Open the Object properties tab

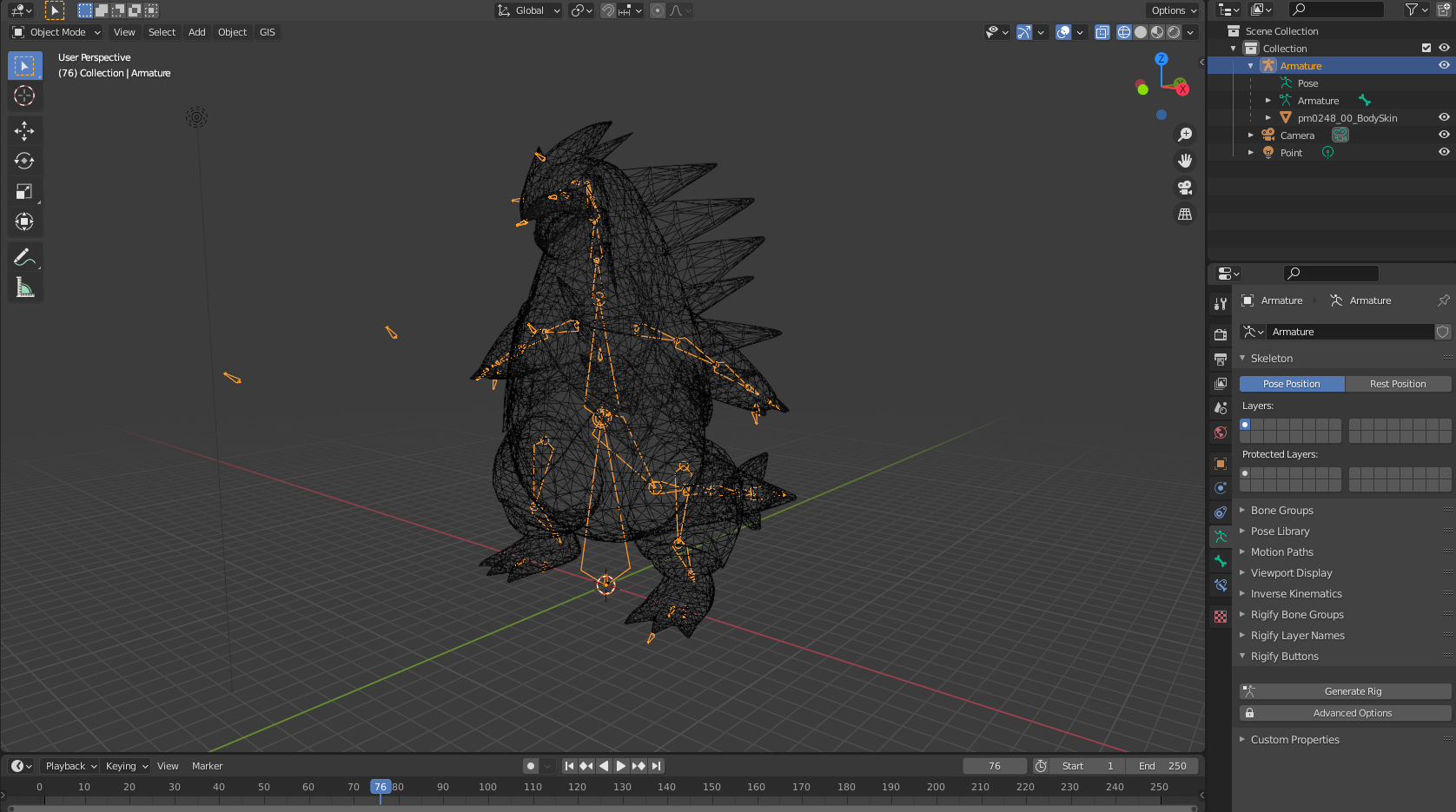[1221, 464]
